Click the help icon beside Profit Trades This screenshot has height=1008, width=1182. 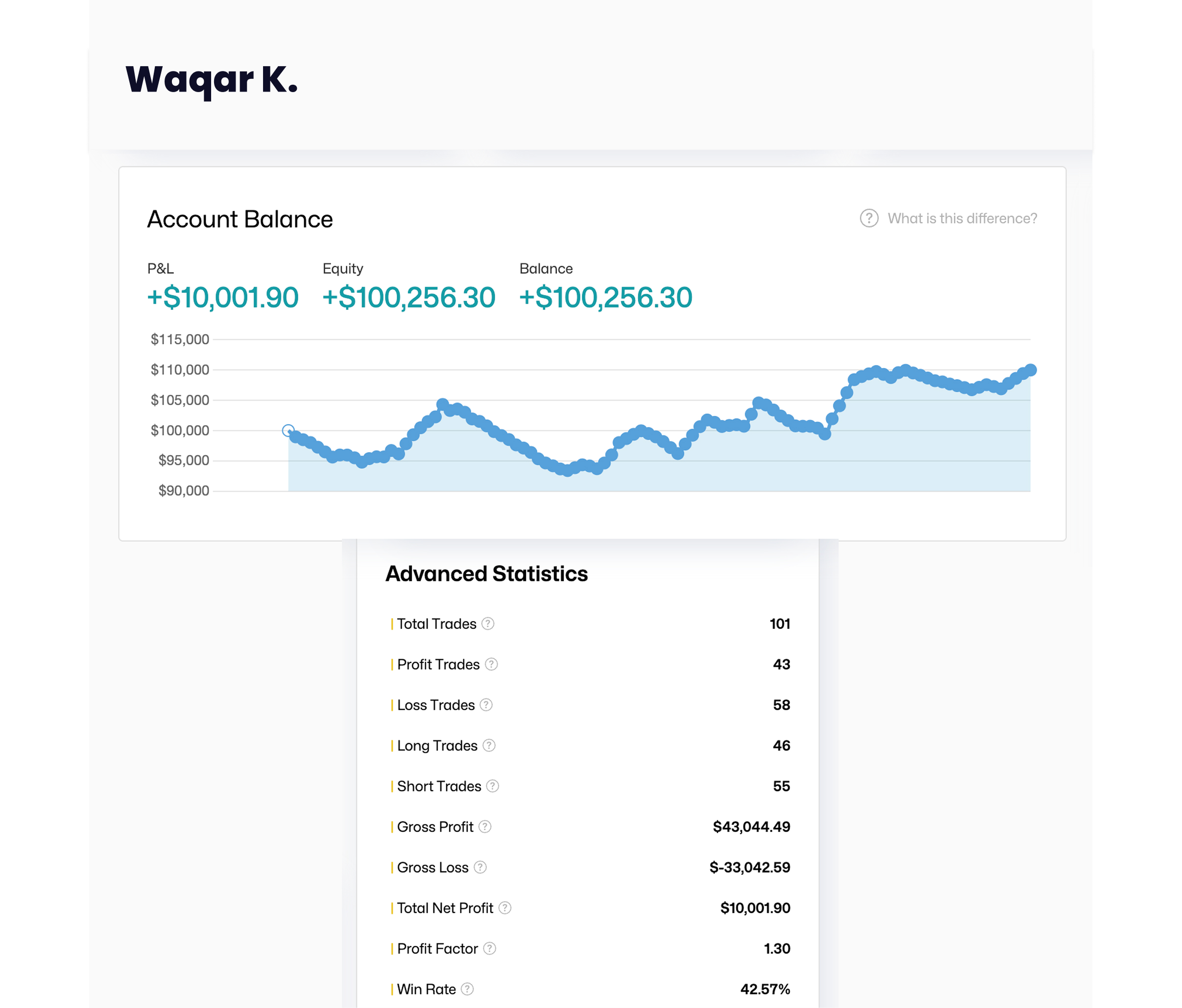click(x=491, y=664)
